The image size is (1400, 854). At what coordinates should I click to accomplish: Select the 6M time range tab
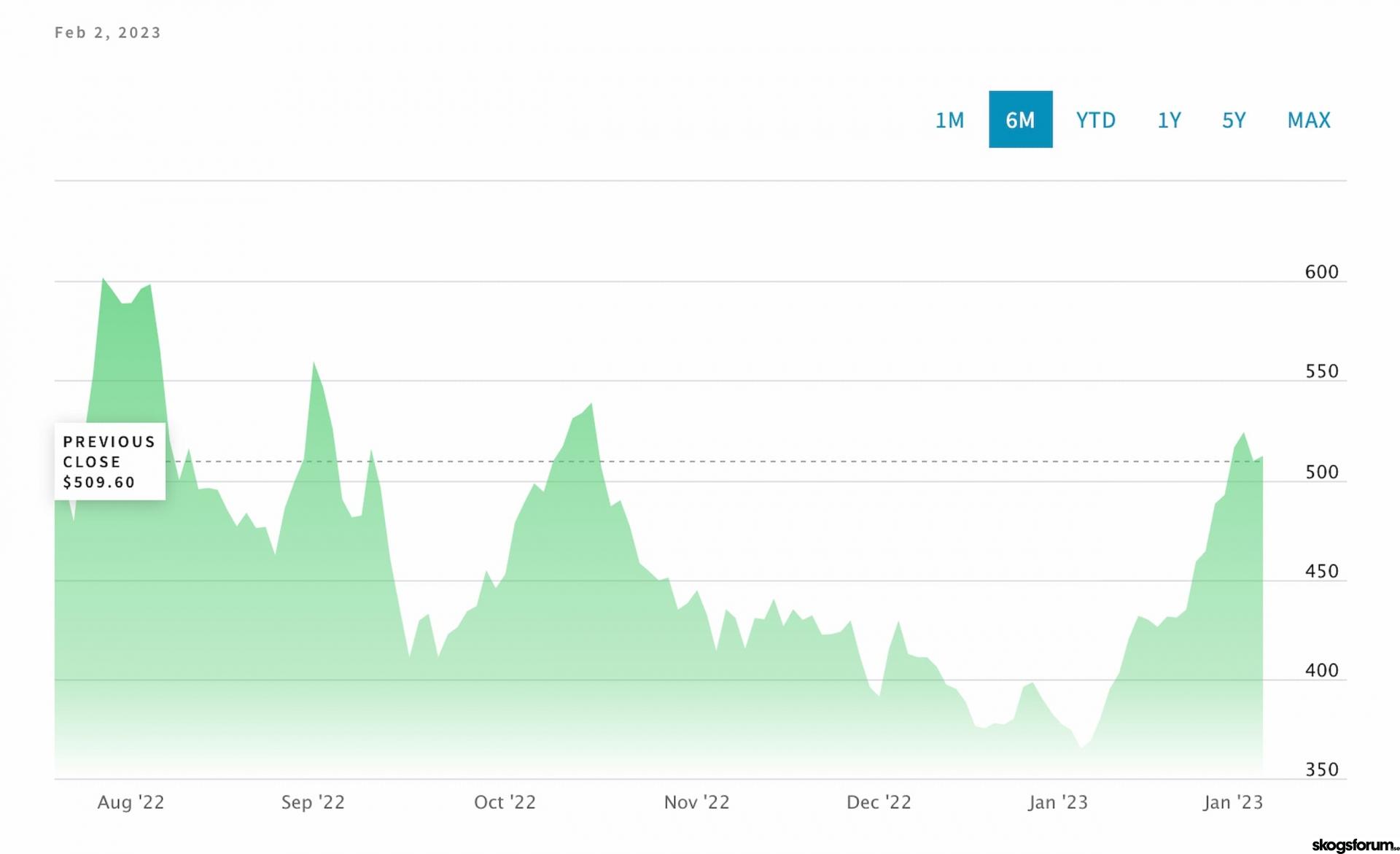pos(1020,120)
